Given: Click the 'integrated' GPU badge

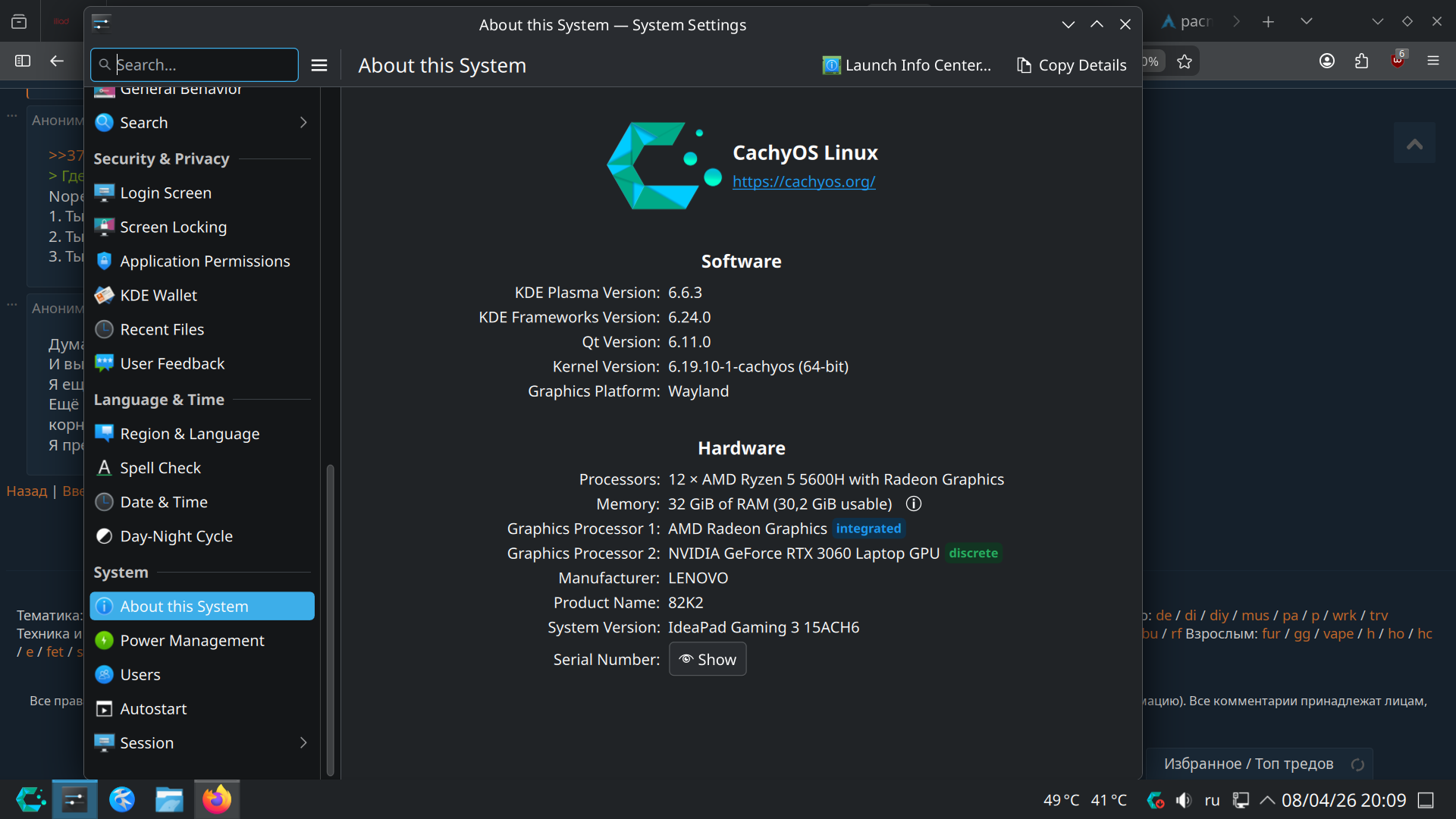Looking at the screenshot, I should pos(868,529).
